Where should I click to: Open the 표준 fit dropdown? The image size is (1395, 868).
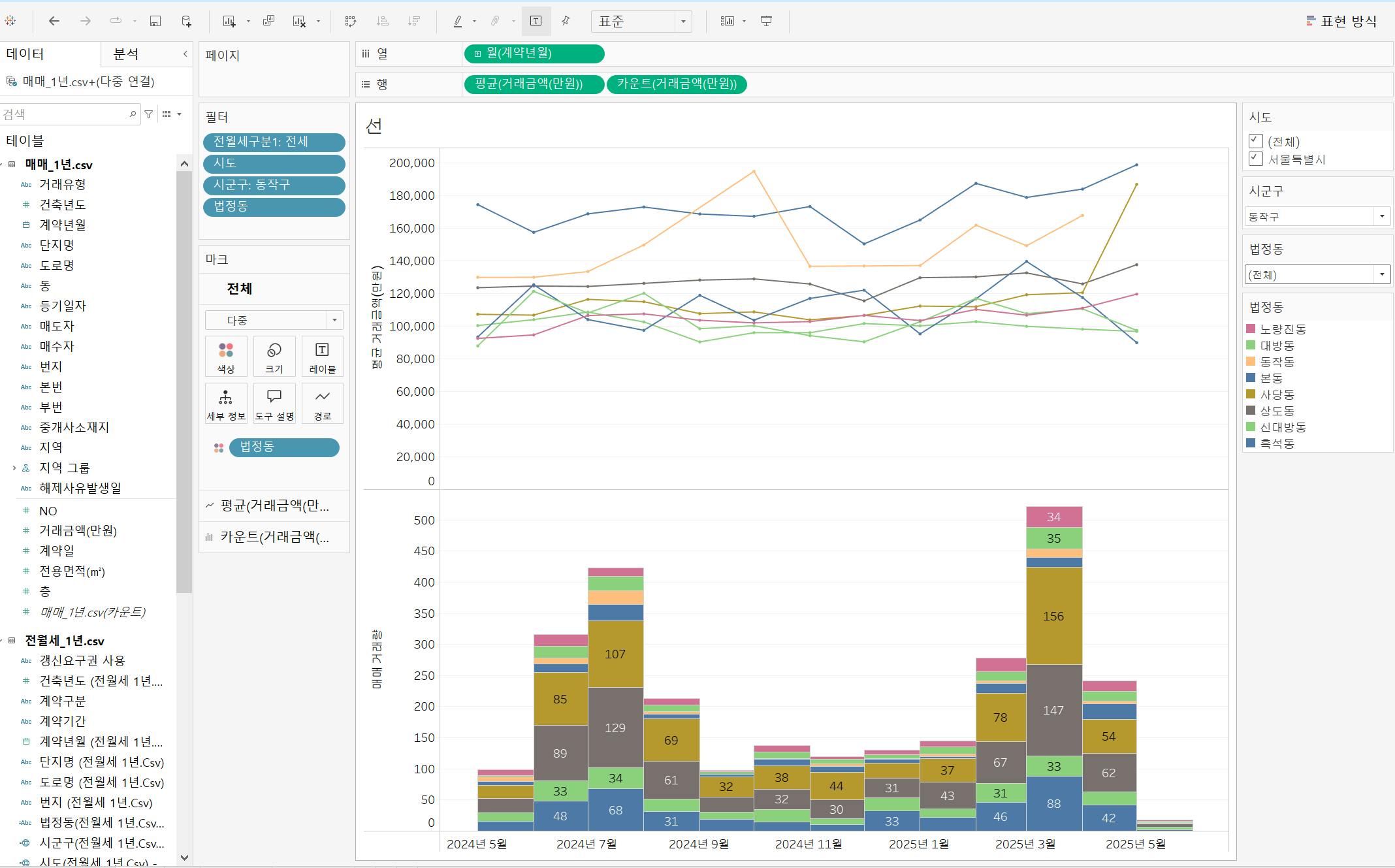(683, 22)
